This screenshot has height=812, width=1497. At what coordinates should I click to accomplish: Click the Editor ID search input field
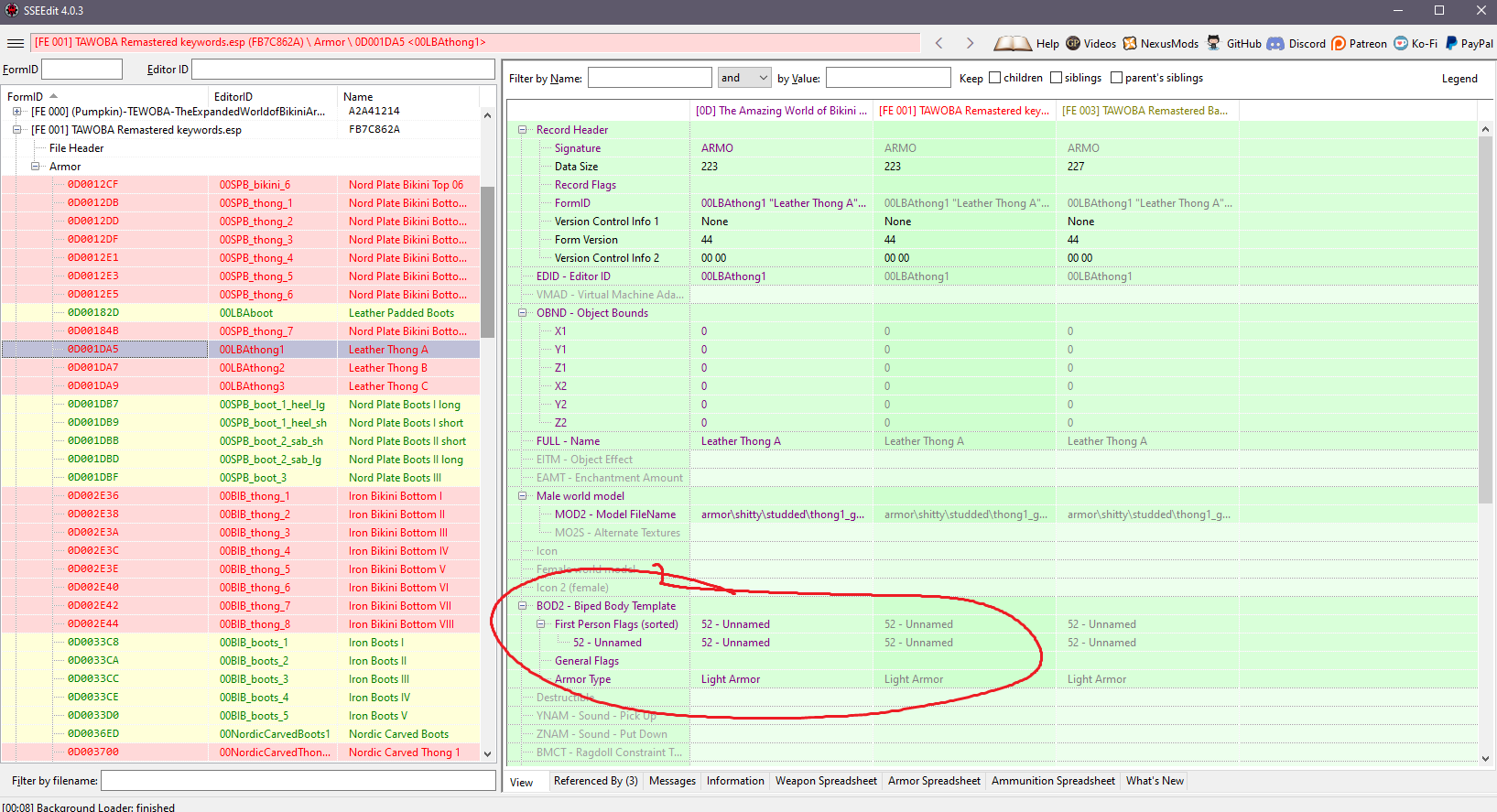pos(343,70)
